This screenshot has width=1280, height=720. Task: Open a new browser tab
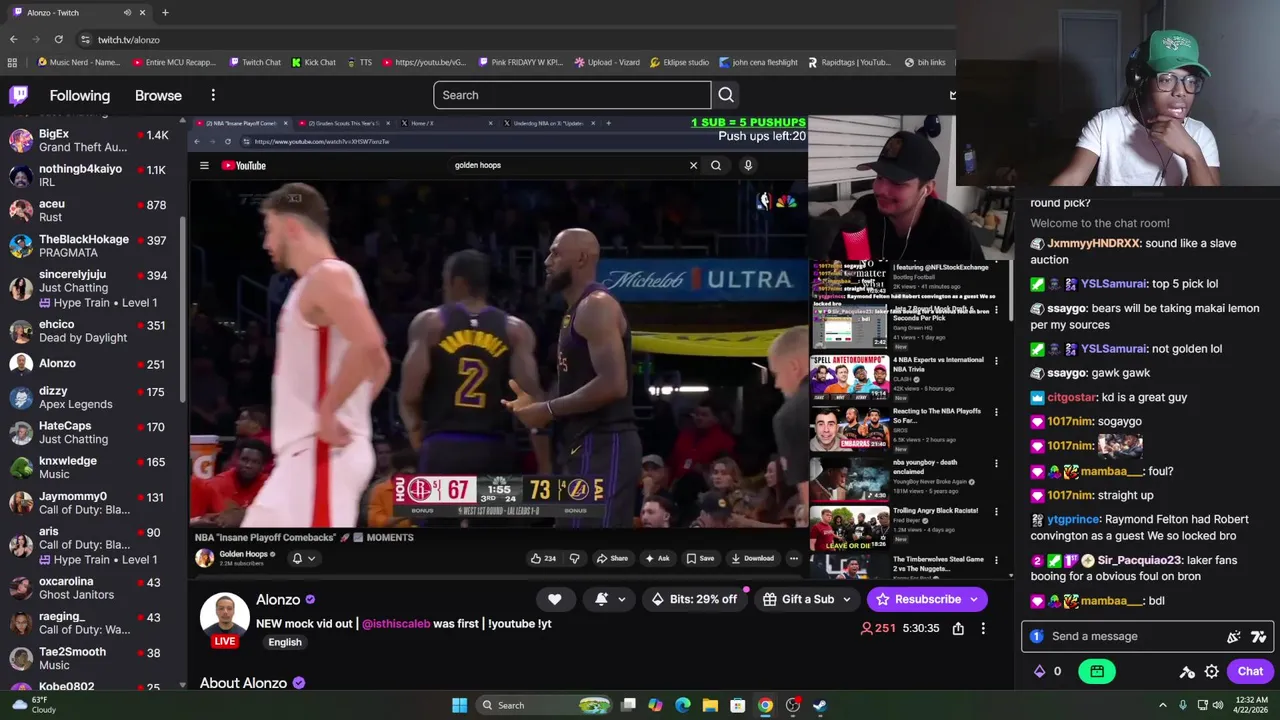tap(165, 13)
